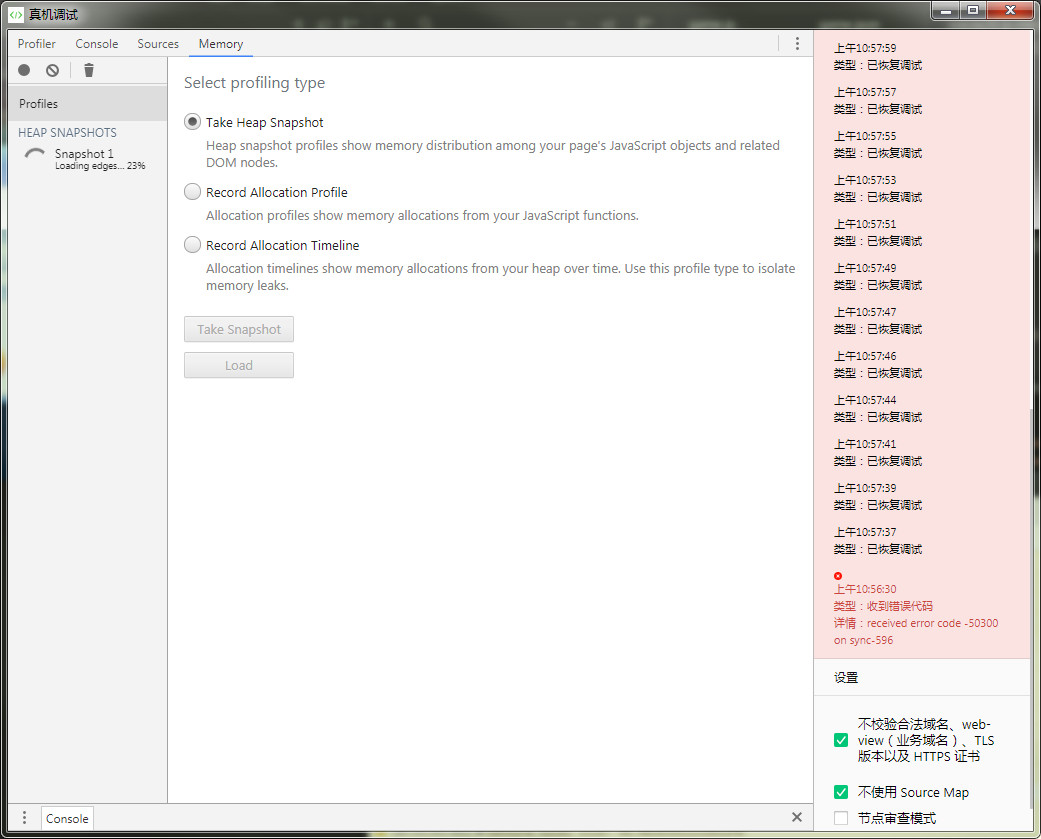Click the log entry at 上午10:57:55
Image resolution: width=1041 pixels, height=839 pixels.
(x=878, y=144)
